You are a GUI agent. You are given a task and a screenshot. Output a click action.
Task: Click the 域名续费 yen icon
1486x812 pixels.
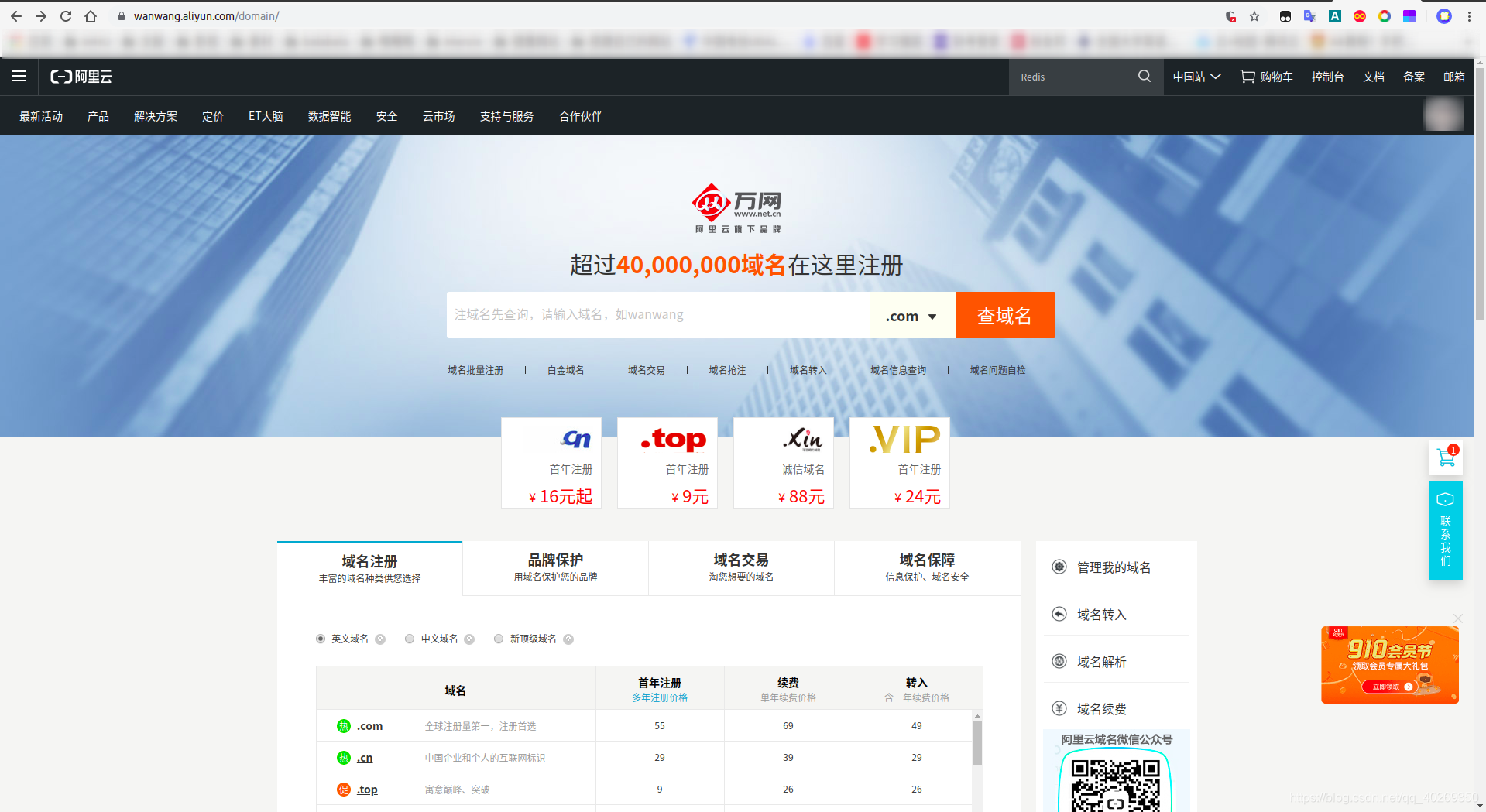(1059, 708)
